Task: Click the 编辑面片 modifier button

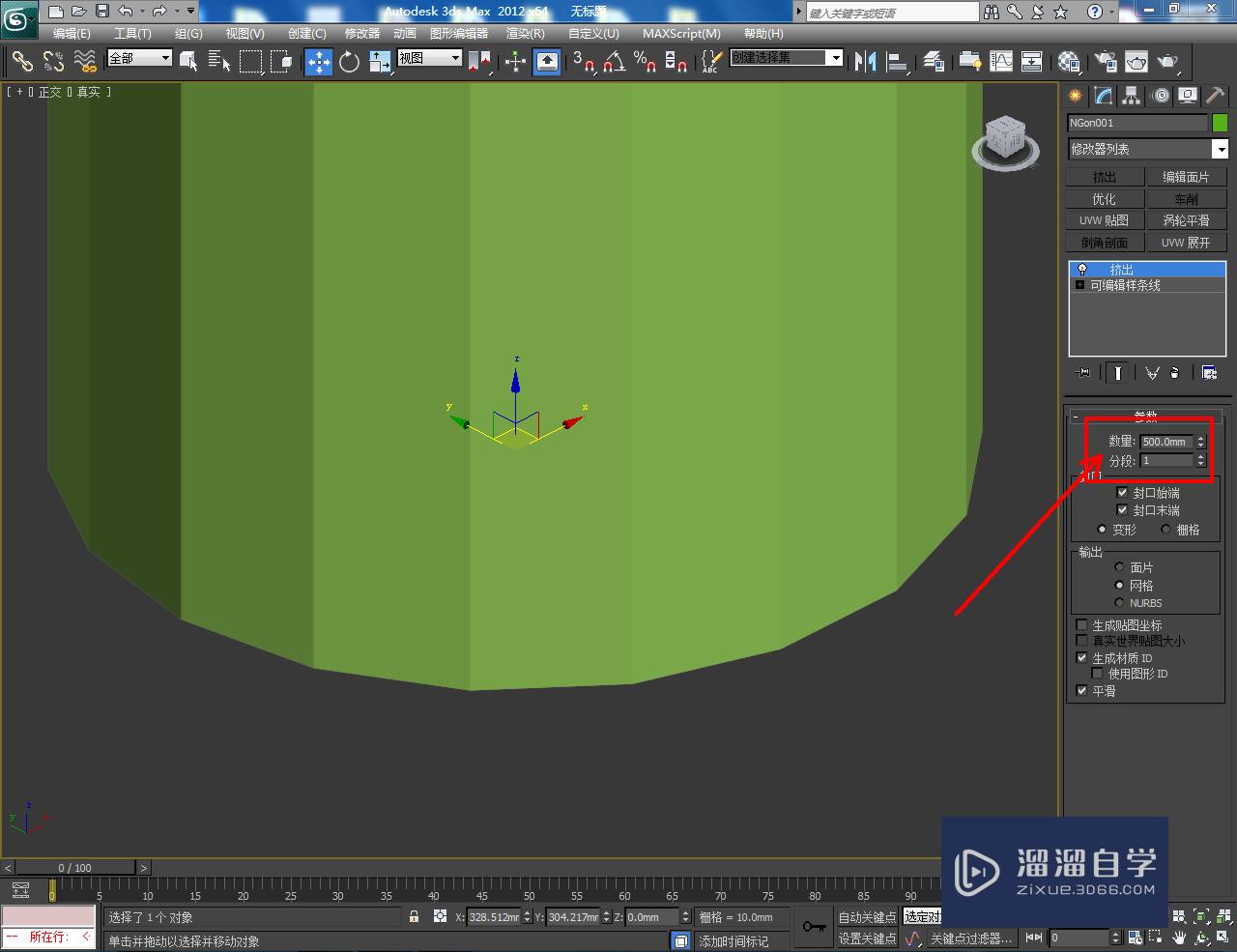Action: point(1186,177)
